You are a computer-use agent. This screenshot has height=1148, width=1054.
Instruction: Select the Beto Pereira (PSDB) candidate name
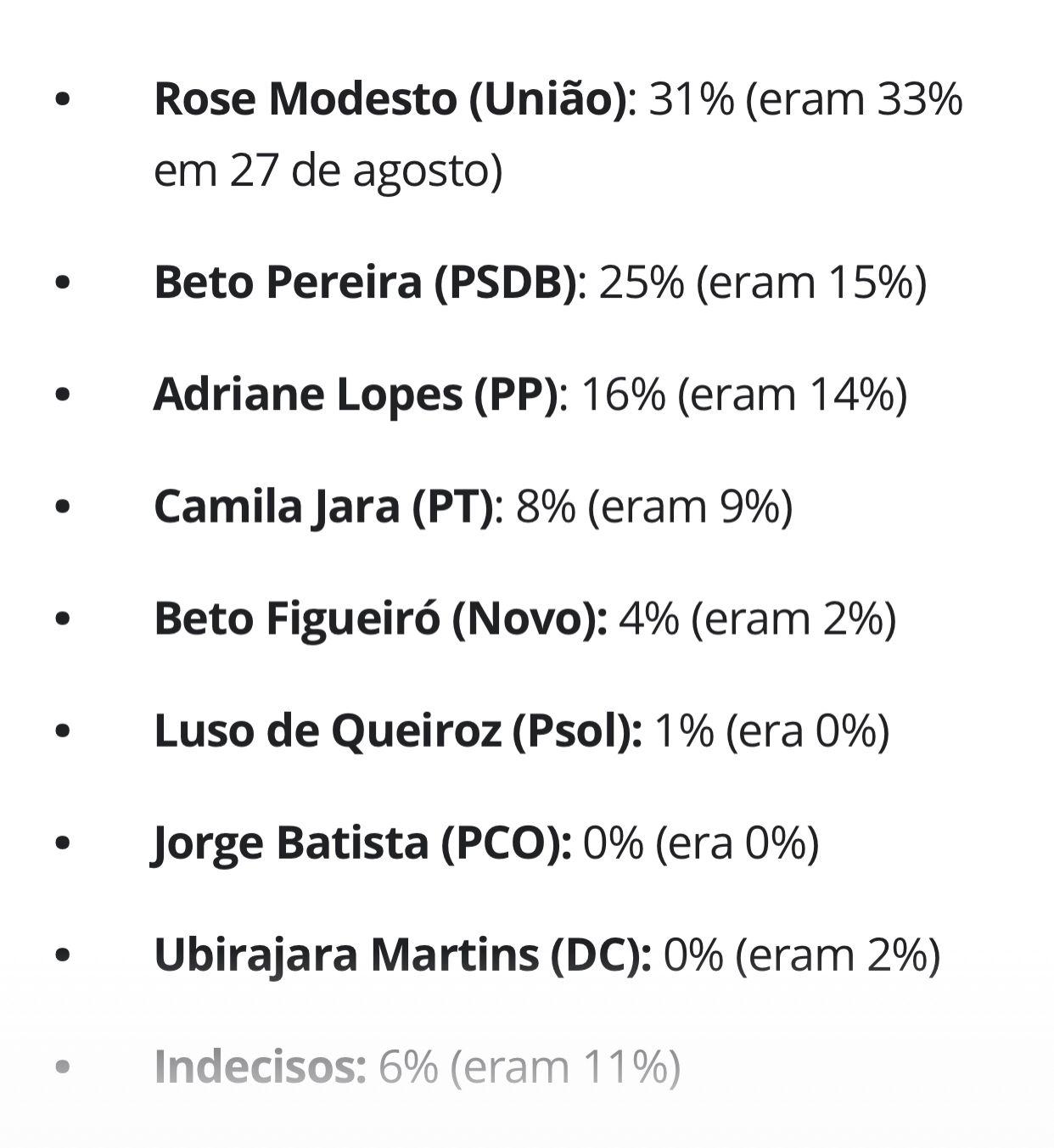tap(367, 282)
